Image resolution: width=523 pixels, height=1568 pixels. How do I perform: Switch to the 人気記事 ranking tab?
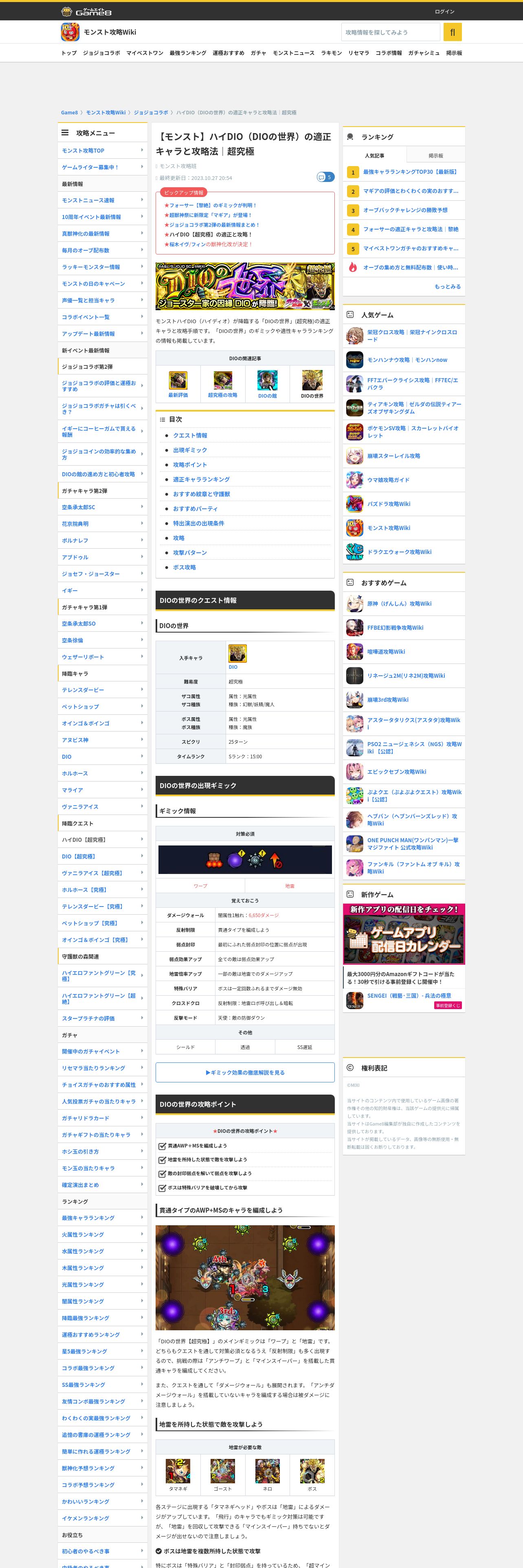(x=374, y=156)
